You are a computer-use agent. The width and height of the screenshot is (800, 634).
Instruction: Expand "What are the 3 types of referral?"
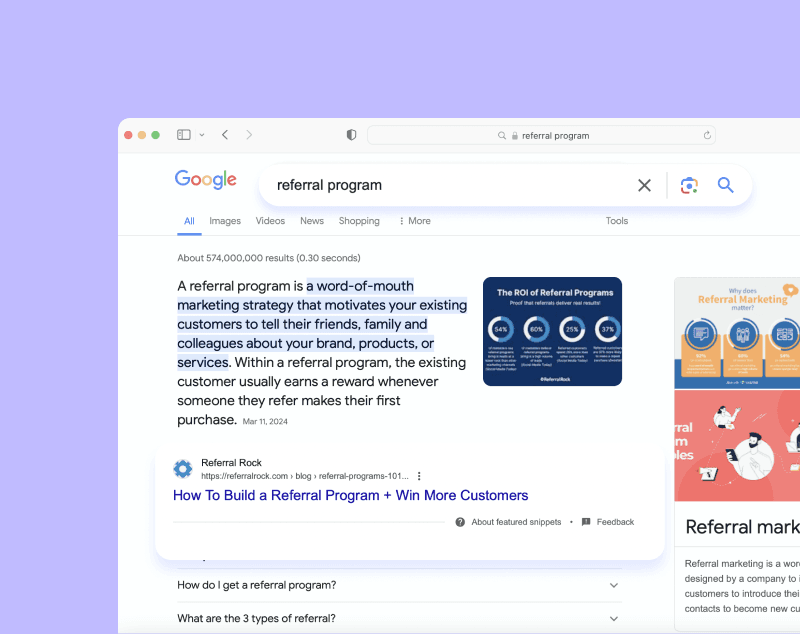click(x=399, y=618)
